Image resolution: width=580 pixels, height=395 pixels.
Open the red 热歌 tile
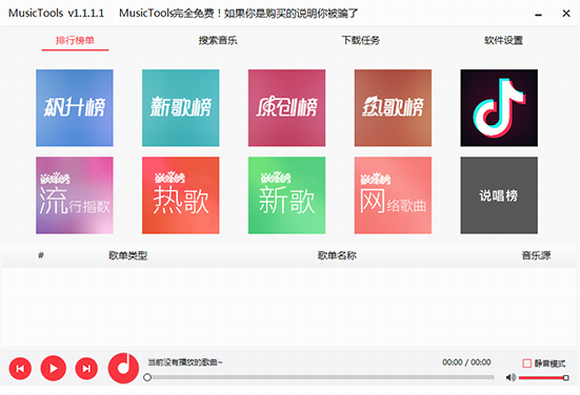181,195
